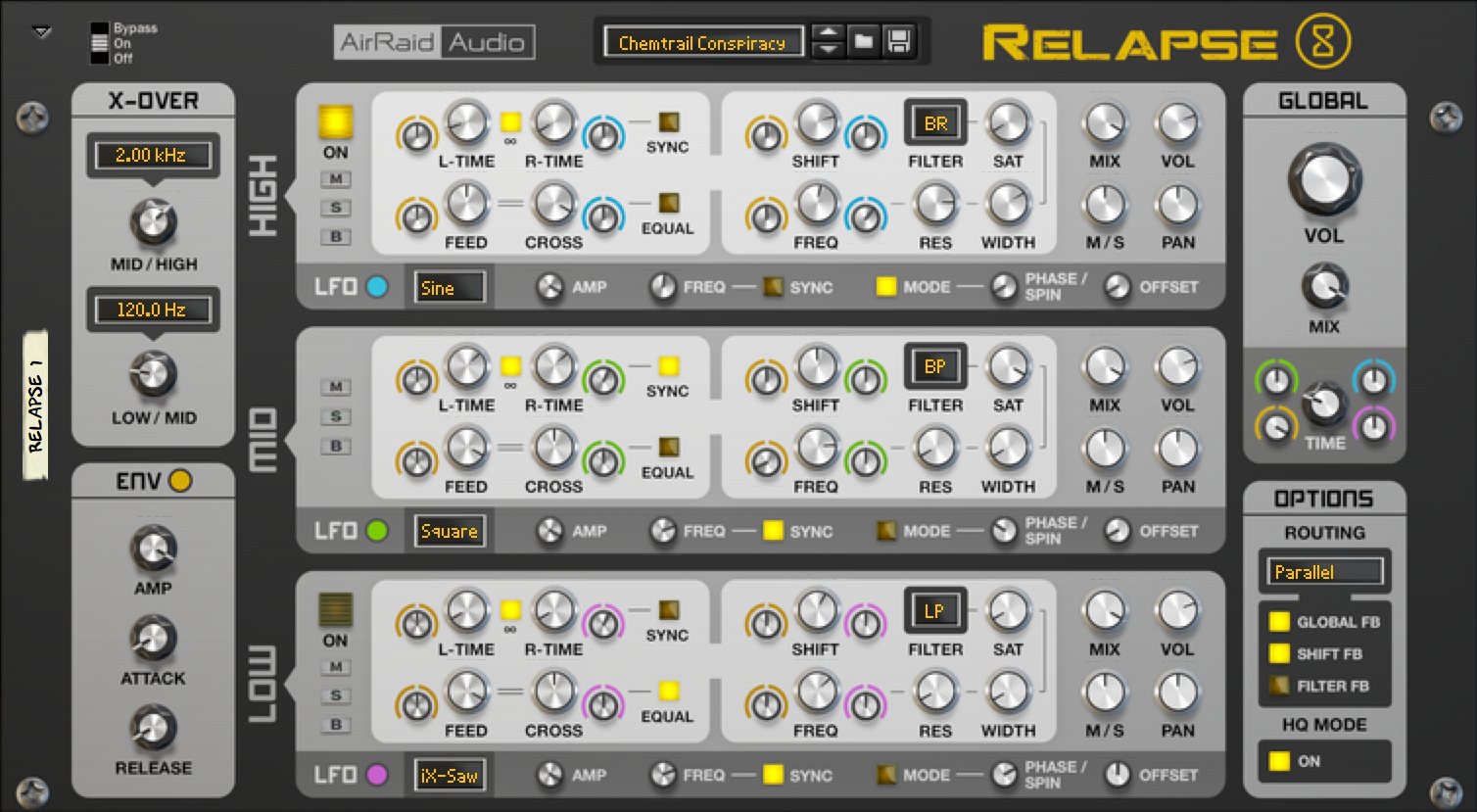Click the HIGH band SHIFT knob
The height and width of the screenshot is (812, 1477).
click(x=815, y=121)
